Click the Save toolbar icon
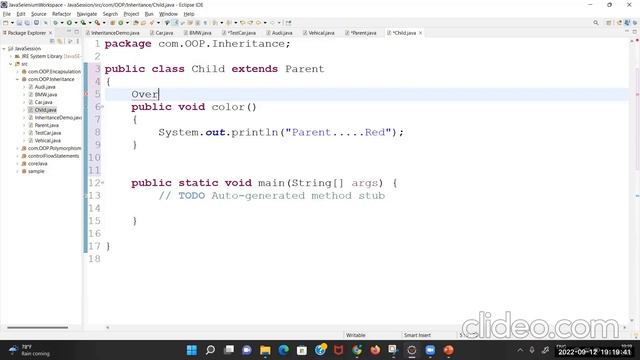Screen dimensions: 640x360 point(19,23)
